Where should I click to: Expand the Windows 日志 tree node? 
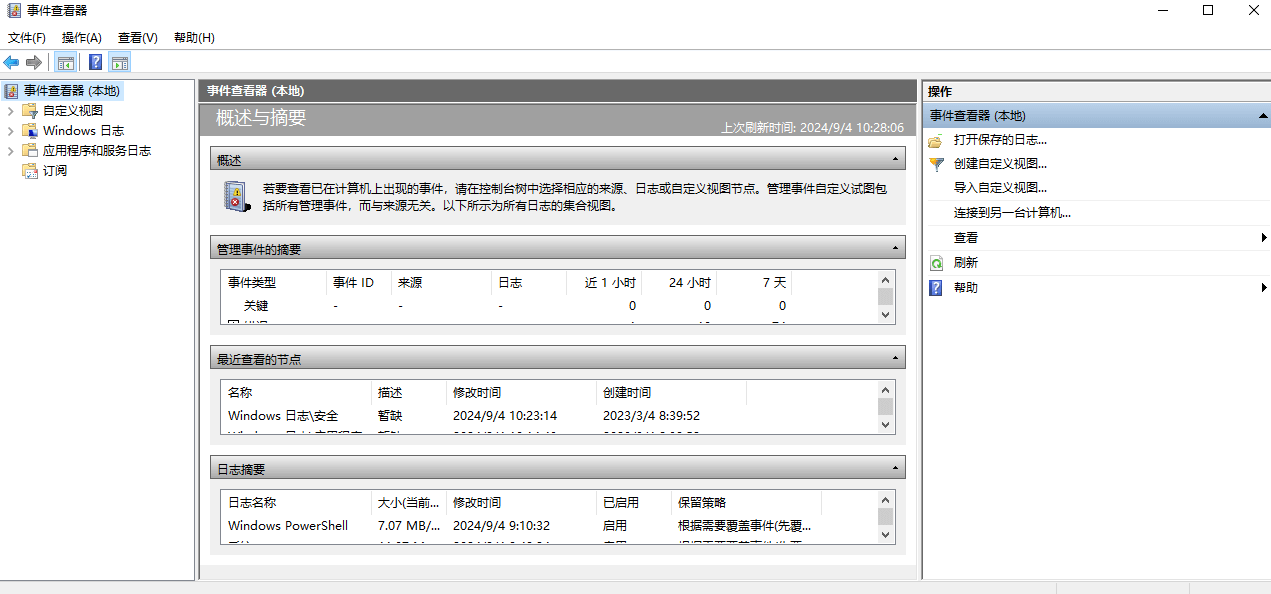(x=11, y=128)
